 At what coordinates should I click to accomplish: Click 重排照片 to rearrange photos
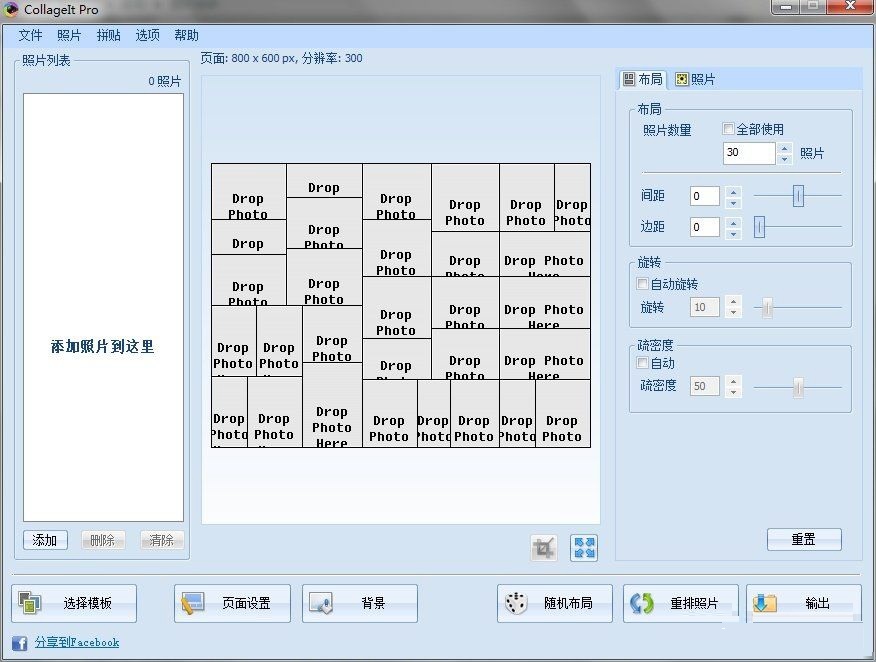point(680,603)
